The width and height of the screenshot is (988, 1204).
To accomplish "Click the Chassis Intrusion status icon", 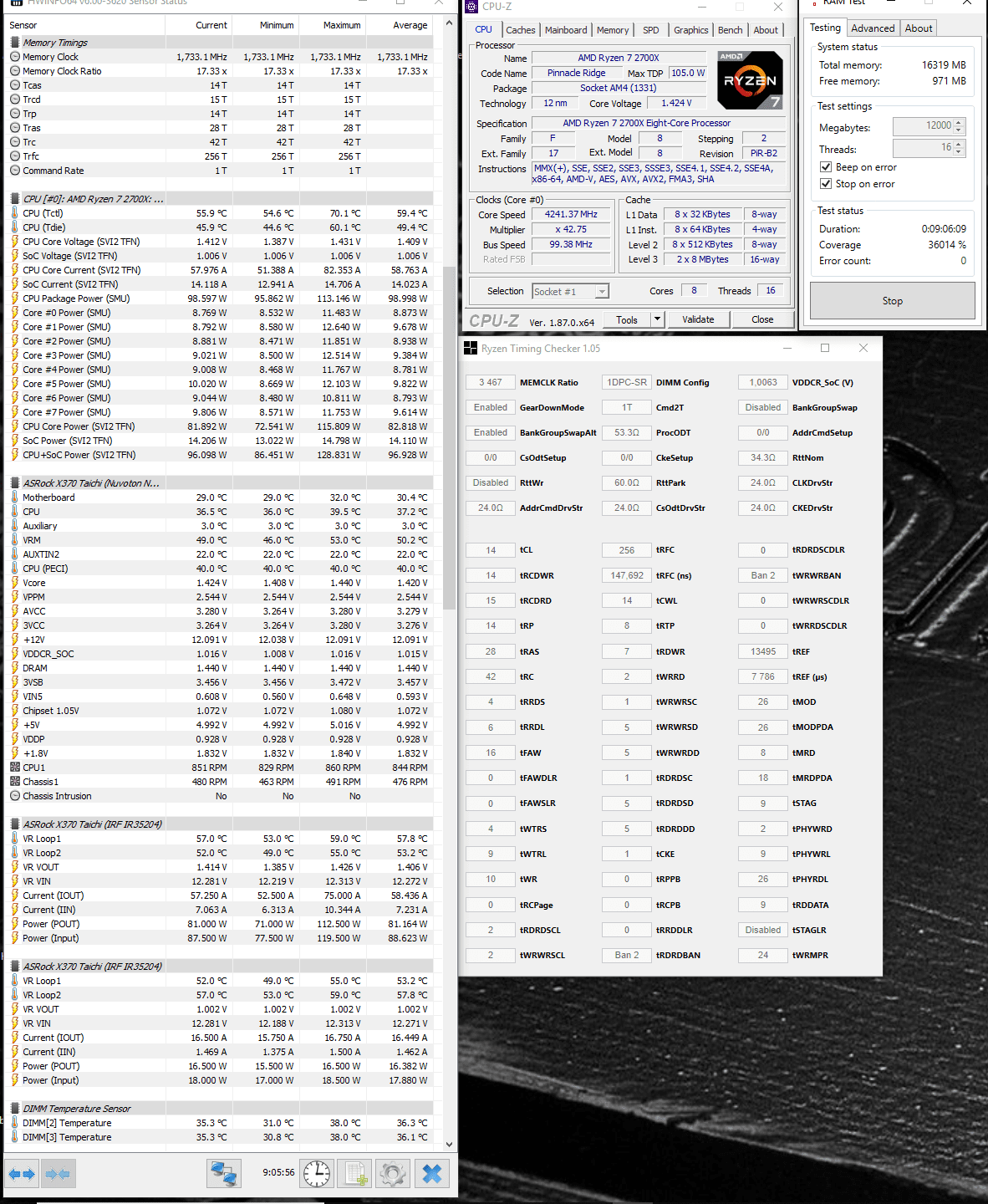I will 15,796.
